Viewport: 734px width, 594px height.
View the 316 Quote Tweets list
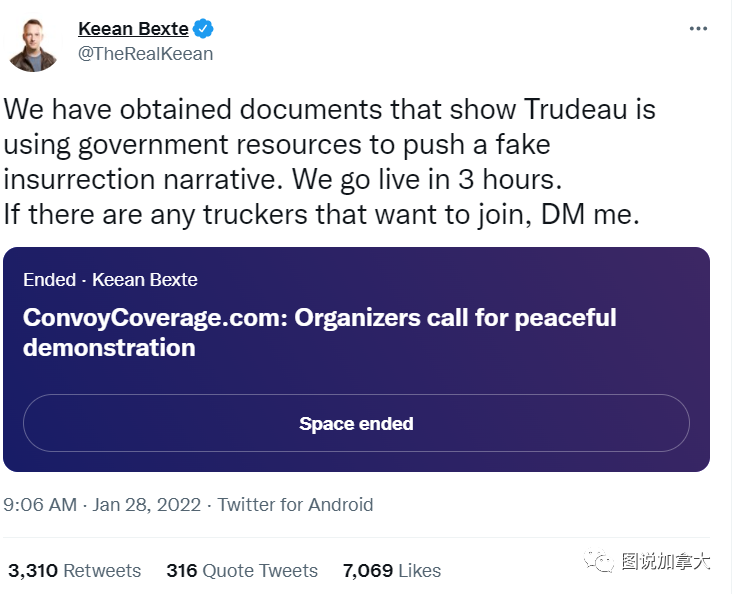(242, 571)
